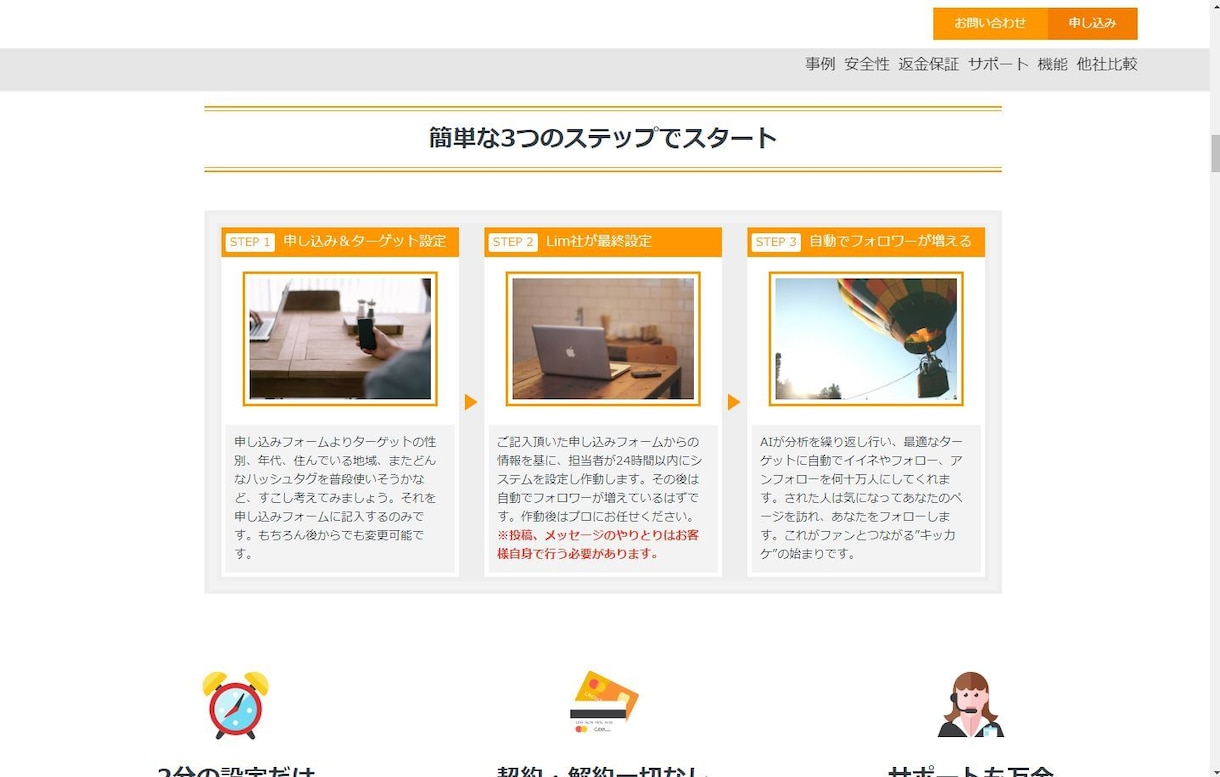Click the arrow between STEP 1 and STEP 2
The image size is (1220, 777).
(x=471, y=402)
